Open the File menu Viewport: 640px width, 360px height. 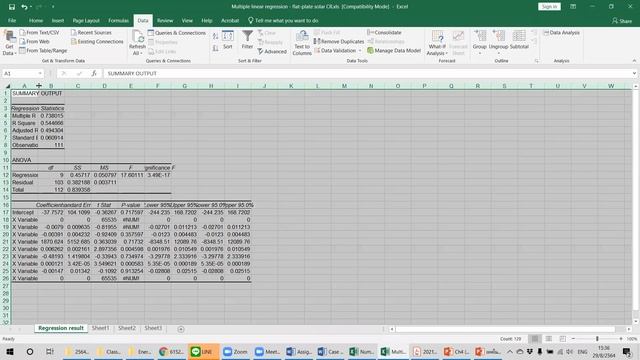tap(12, 20)
